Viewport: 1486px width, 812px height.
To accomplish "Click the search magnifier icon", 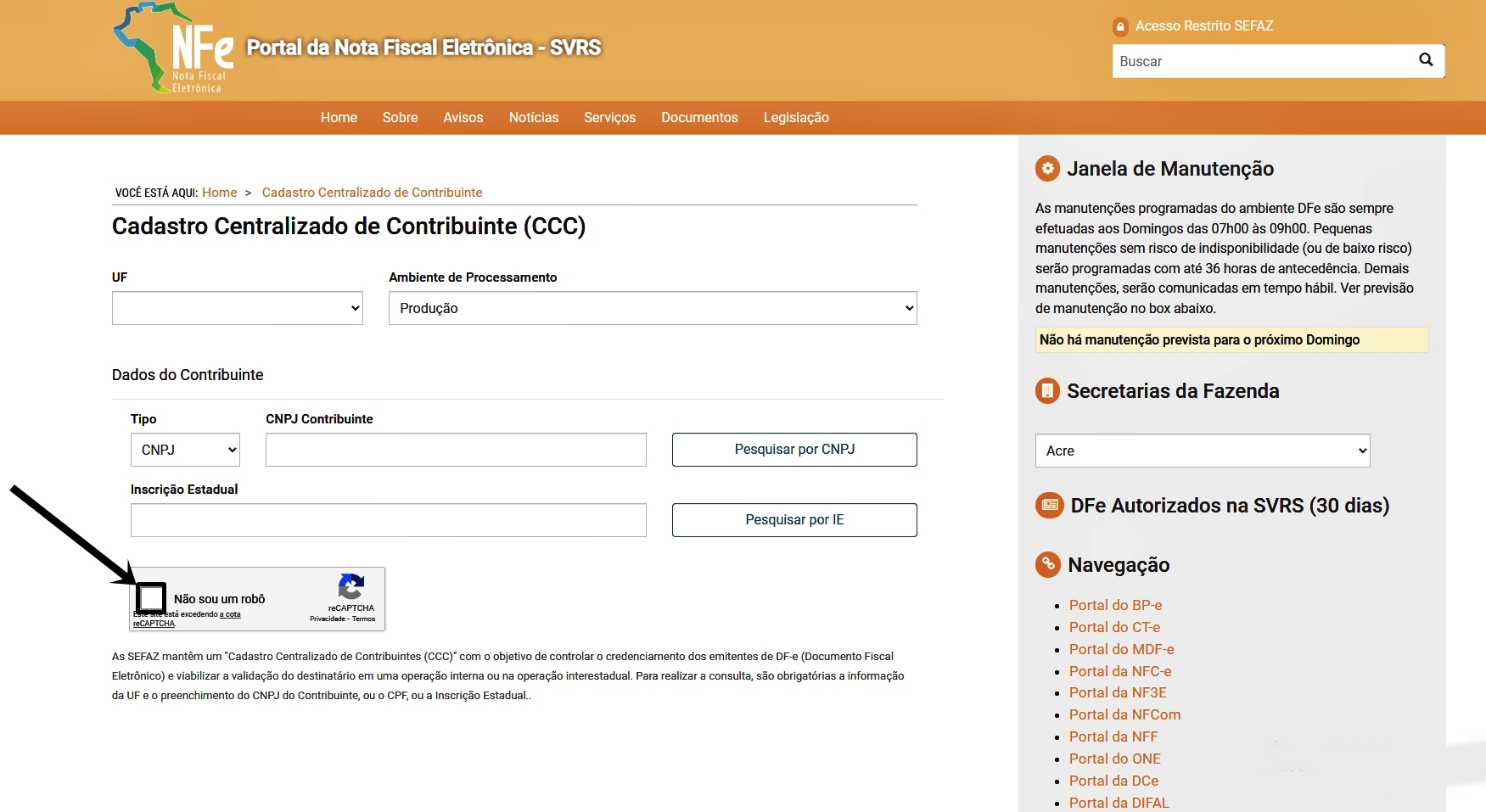I will pos(1426,59).
